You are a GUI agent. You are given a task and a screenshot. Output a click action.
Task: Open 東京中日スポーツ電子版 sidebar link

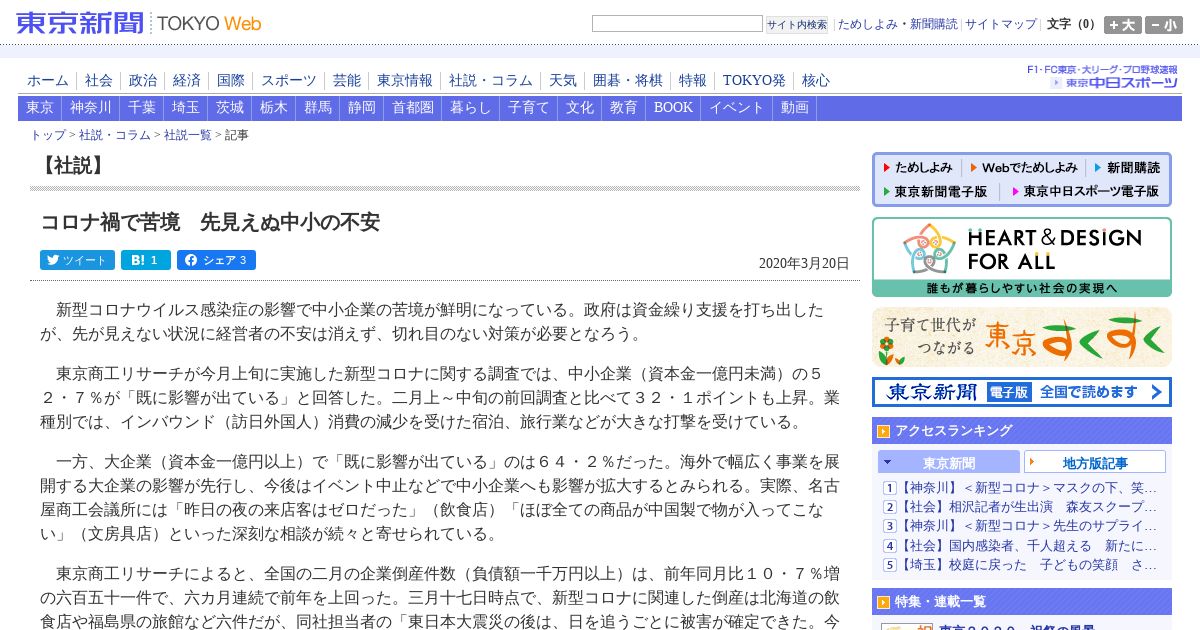click(x=1085, y=191)
